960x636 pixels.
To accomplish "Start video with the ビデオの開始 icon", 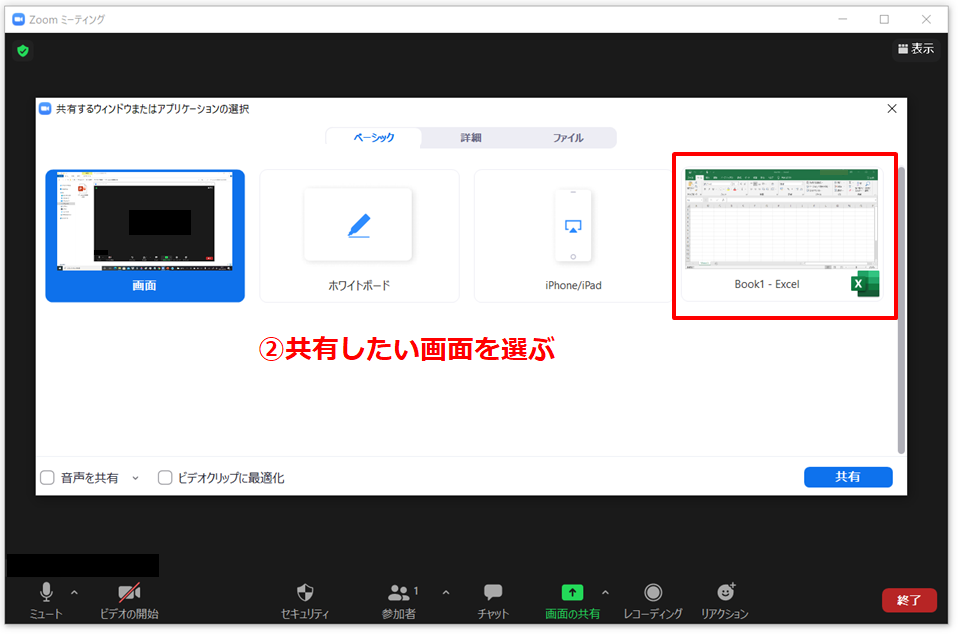I will 129,593.
